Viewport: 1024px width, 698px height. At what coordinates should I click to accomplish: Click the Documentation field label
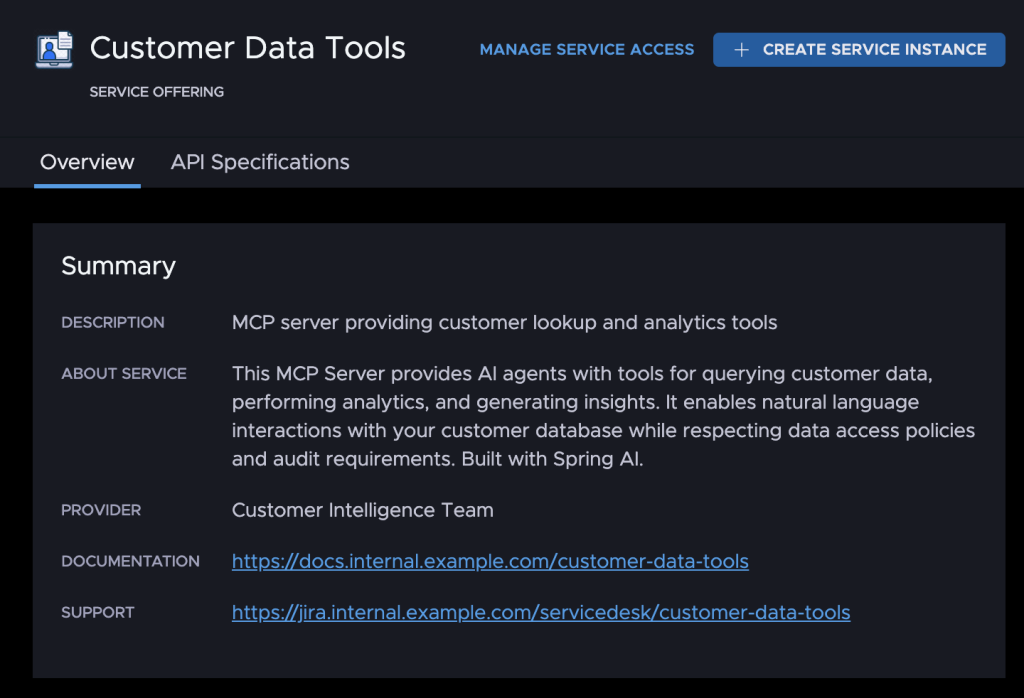coord(130,561)
